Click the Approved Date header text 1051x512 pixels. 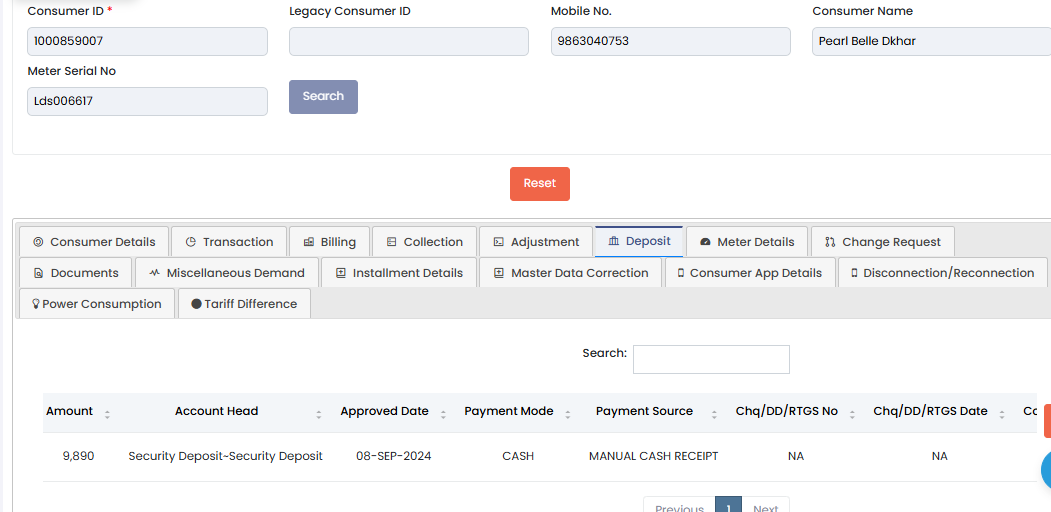point(385,411)
